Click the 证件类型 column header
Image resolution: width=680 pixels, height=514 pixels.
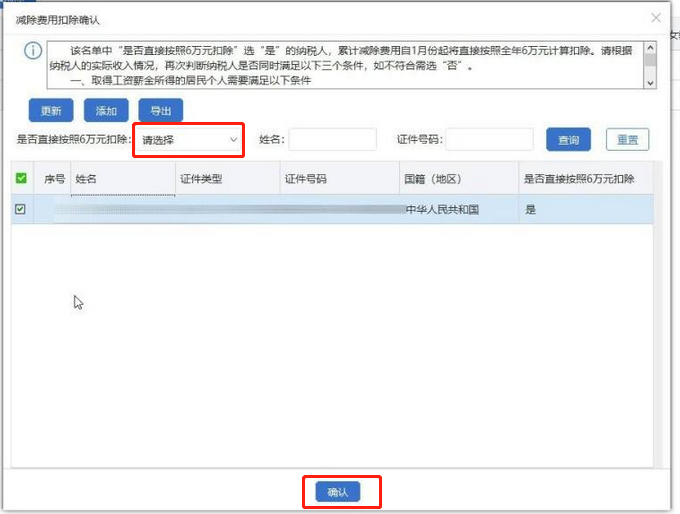click(x=228, y=178)
